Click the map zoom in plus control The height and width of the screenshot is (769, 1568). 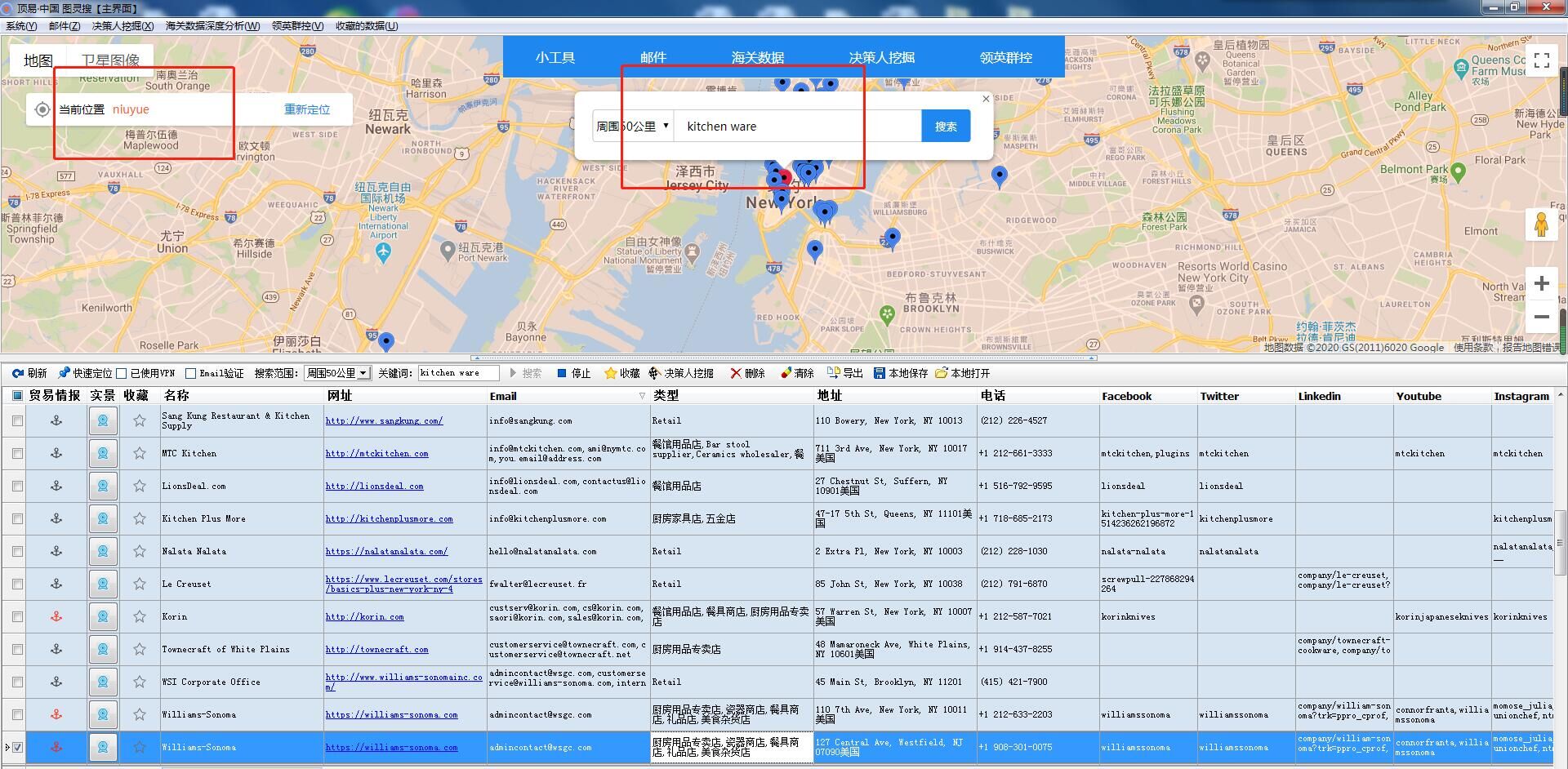point(1541,283)
